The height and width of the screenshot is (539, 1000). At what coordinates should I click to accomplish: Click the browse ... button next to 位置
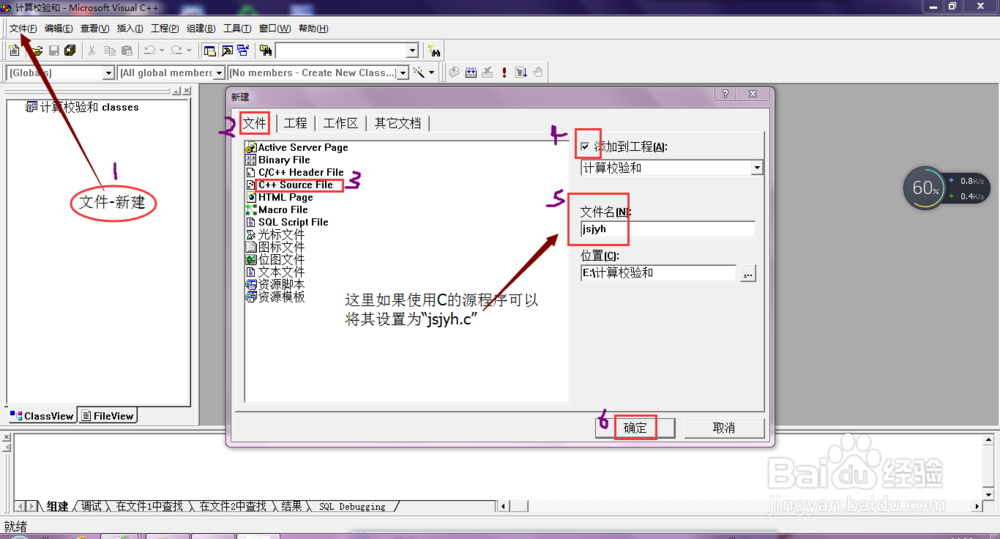click(x=747, y=274)
